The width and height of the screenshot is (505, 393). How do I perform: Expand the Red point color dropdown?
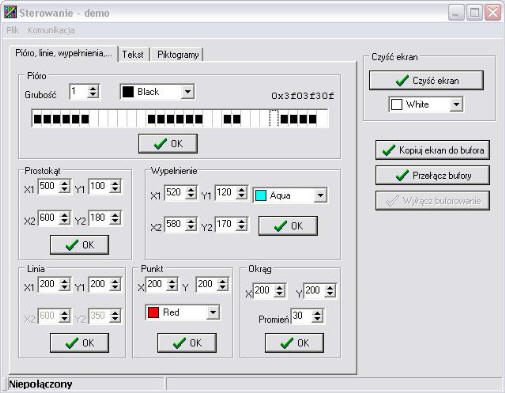pos(213,312)
